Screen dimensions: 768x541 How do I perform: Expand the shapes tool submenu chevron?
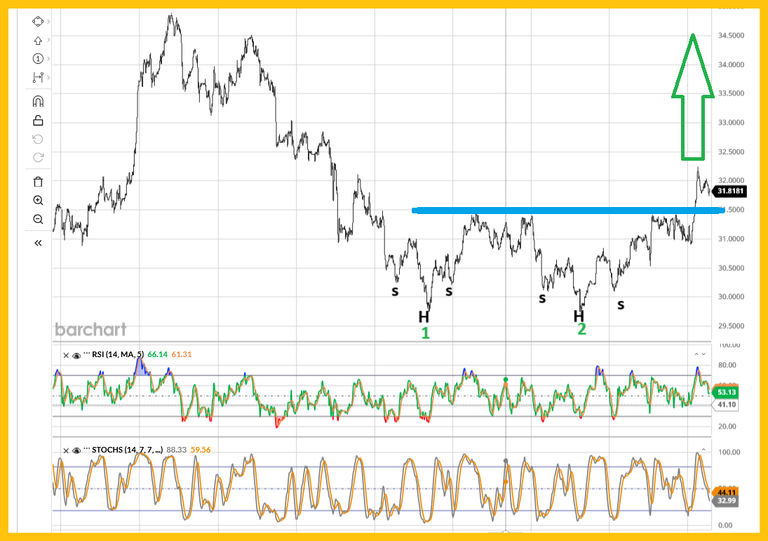click(51, 21)
